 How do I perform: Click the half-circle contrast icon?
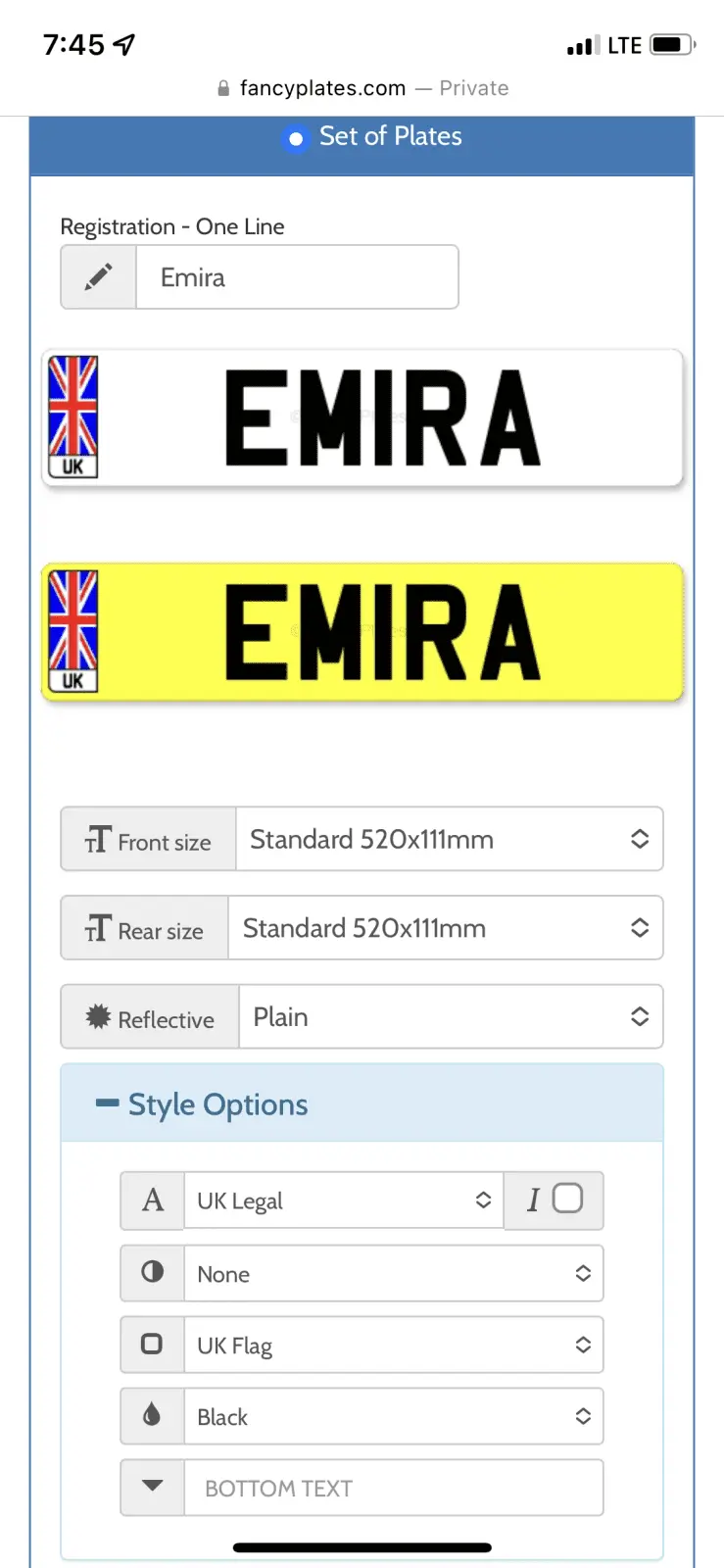click(153, 1272)
